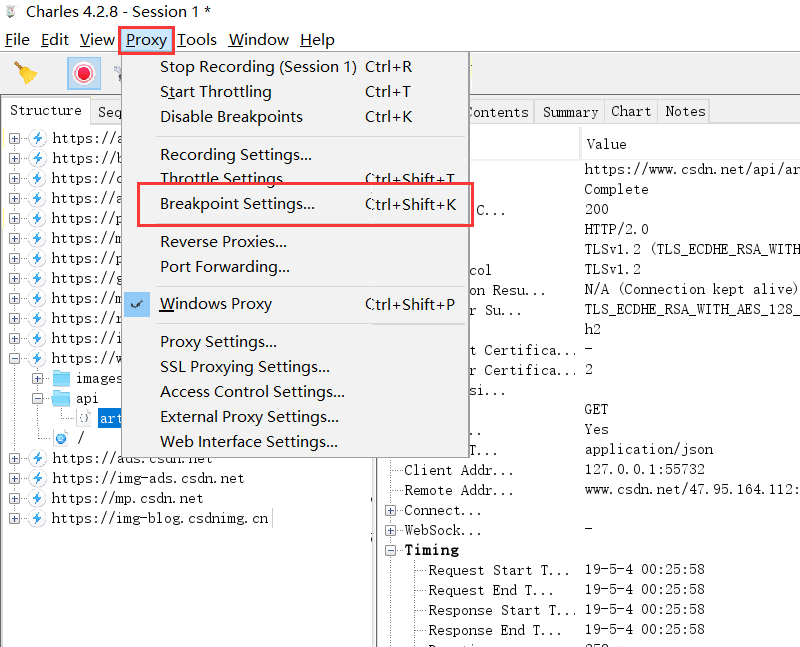Open Recording Settings...

(x=296, y=155)
